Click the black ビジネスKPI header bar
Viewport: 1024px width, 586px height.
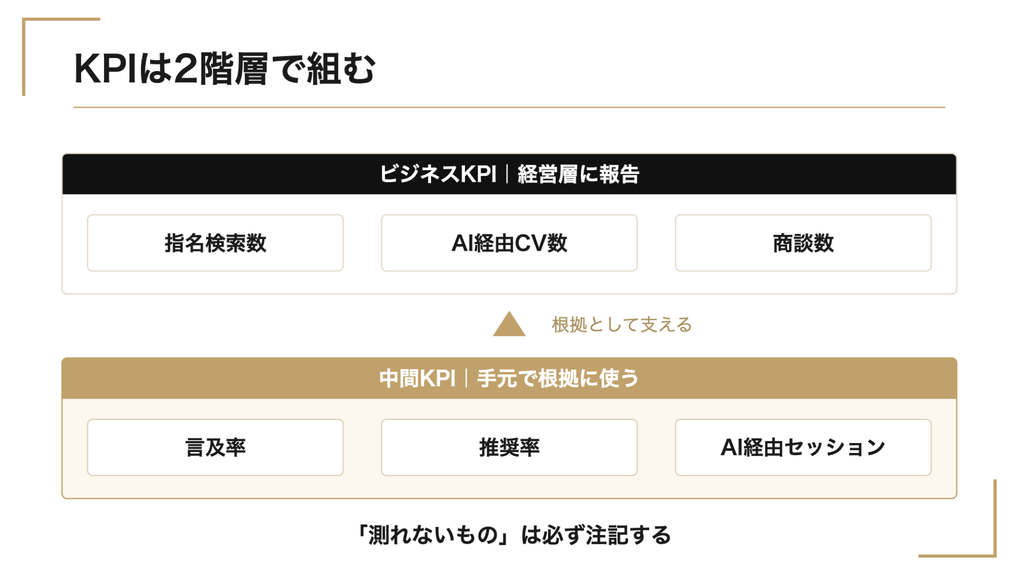509,174
